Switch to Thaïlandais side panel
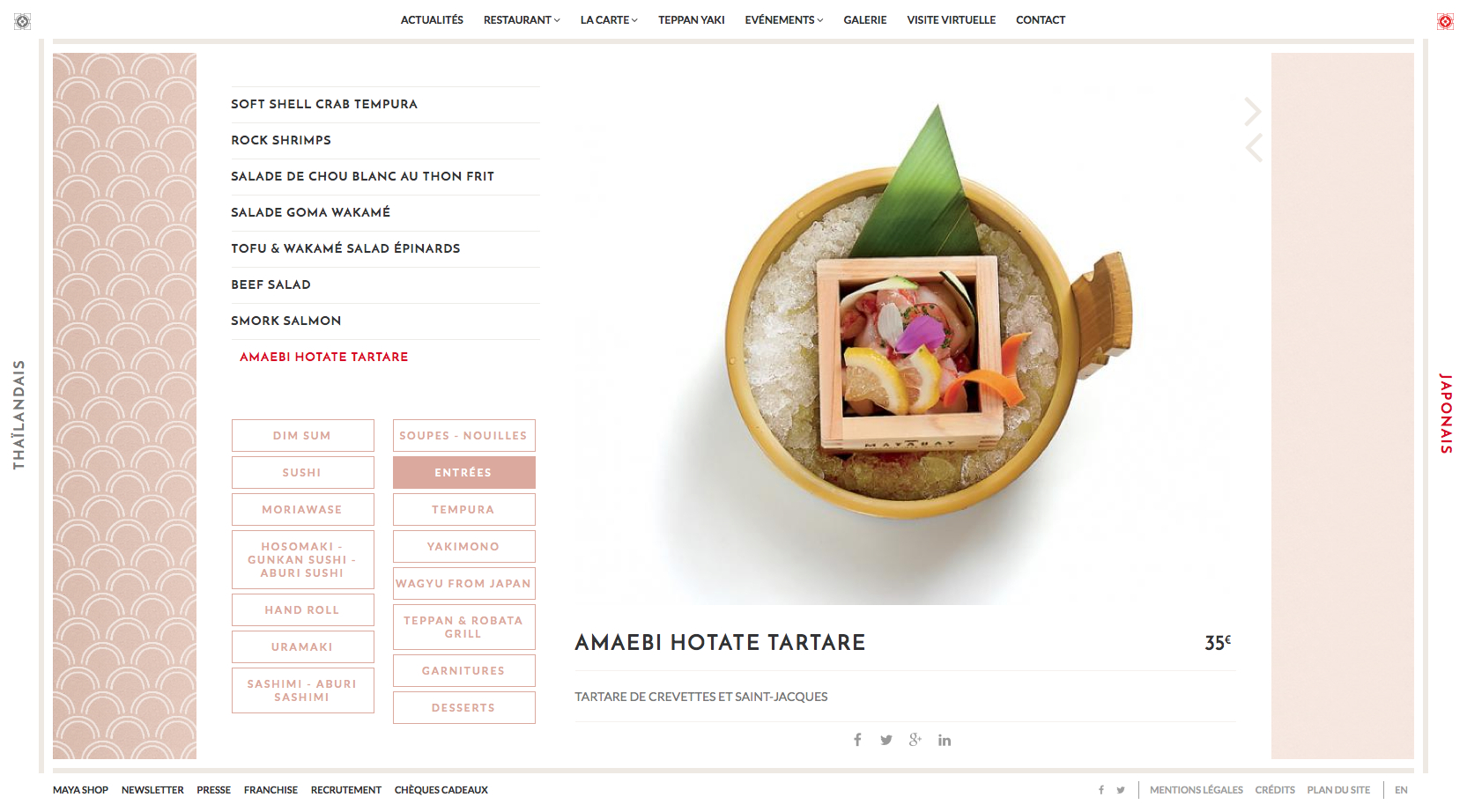 point(19,415)
